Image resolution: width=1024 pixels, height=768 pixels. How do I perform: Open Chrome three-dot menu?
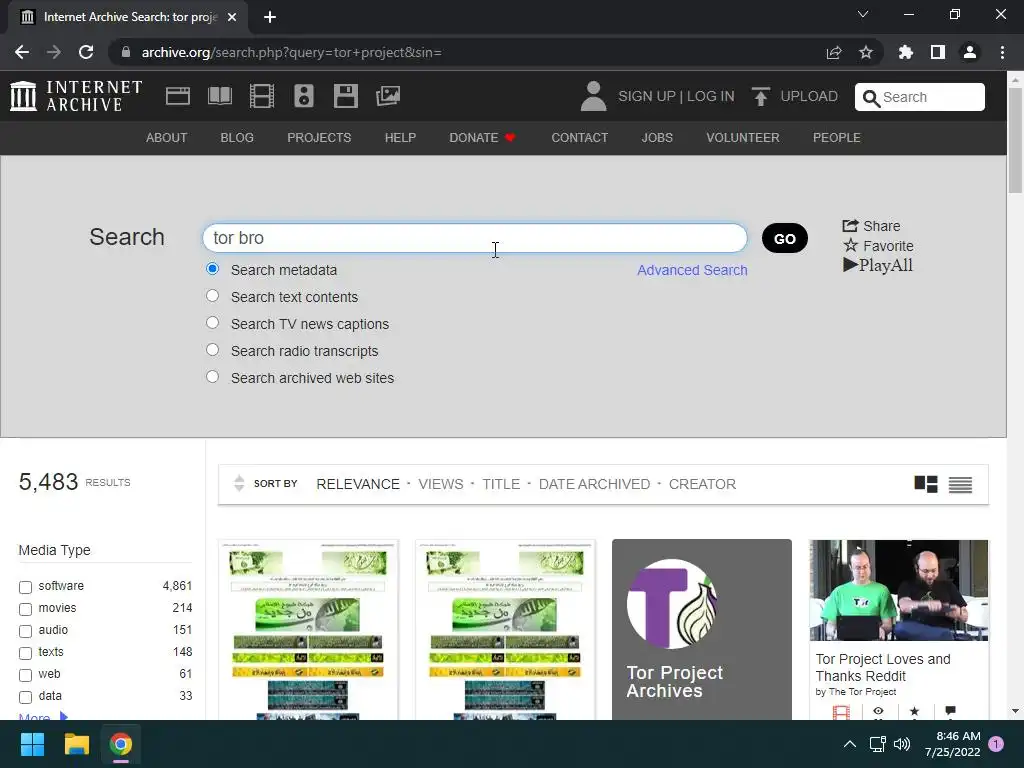pos(1002,52)
